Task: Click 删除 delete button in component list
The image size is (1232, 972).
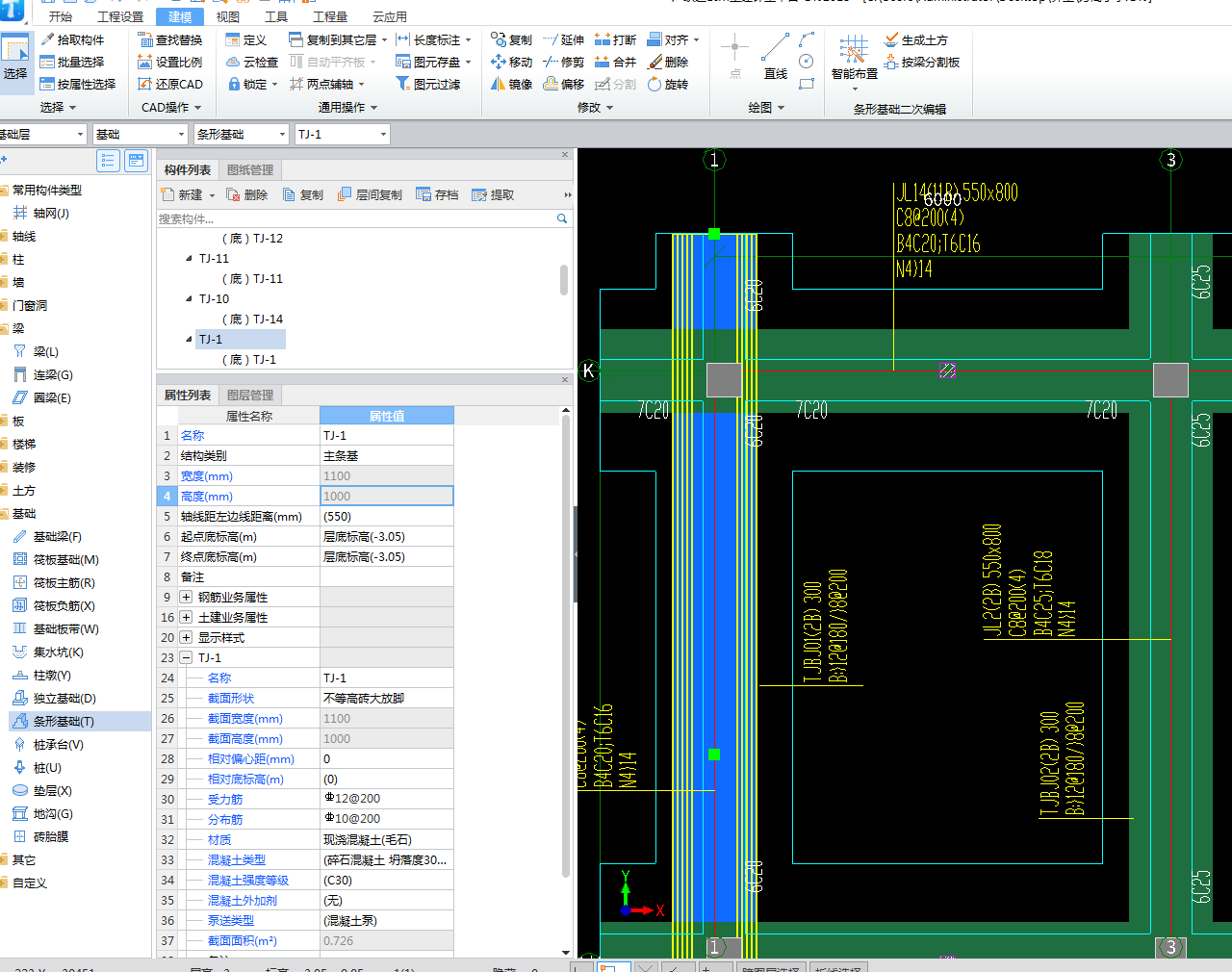Action: [x=247, y=194]
